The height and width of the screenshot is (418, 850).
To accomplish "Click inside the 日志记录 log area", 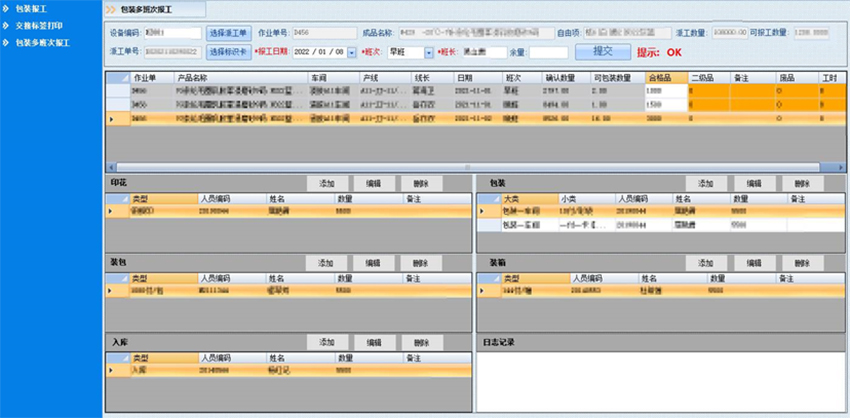I will click(660, 382).
